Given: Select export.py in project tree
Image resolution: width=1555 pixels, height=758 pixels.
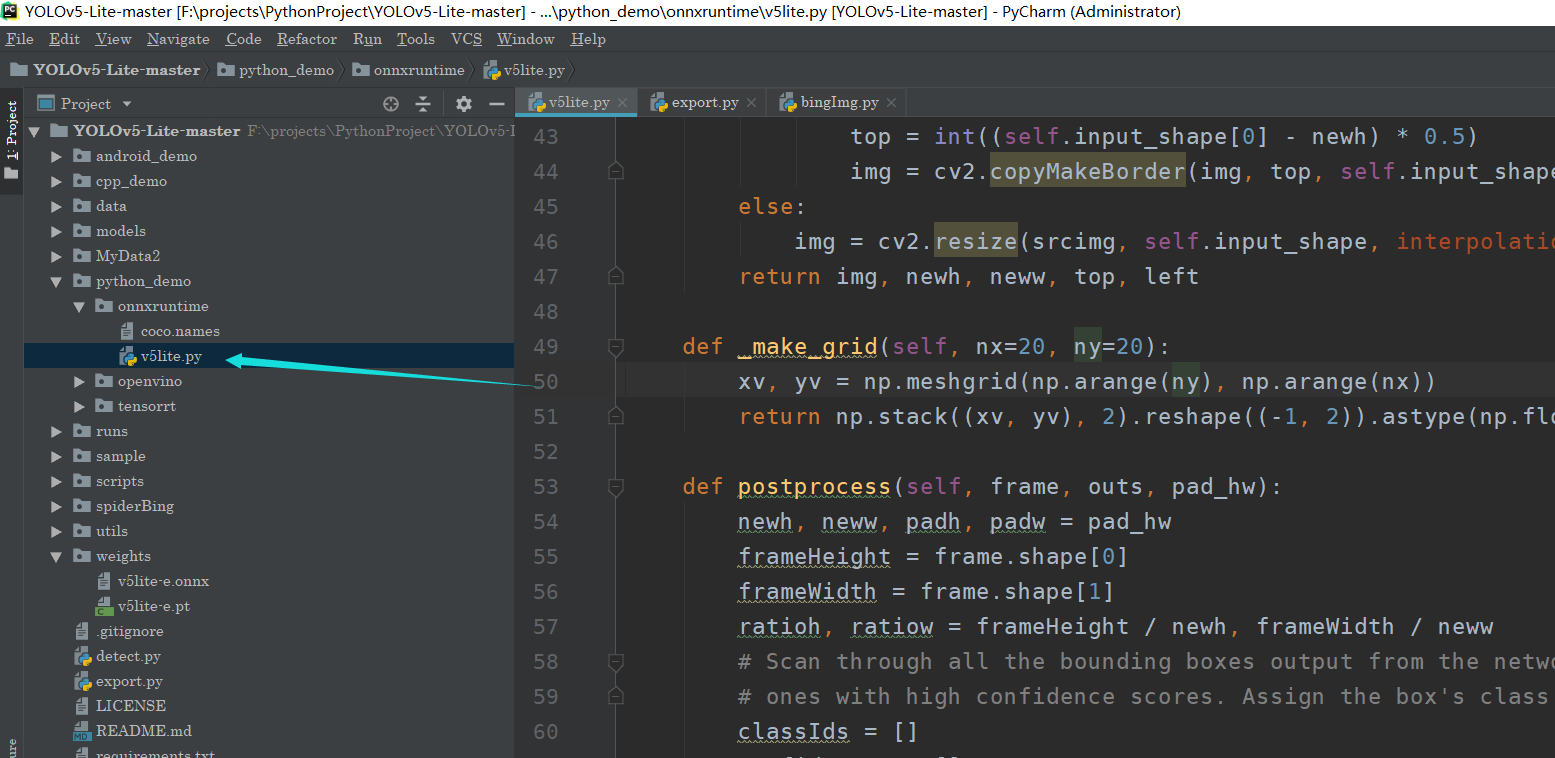Looking at the screenshot, I should tap(119, 681).
